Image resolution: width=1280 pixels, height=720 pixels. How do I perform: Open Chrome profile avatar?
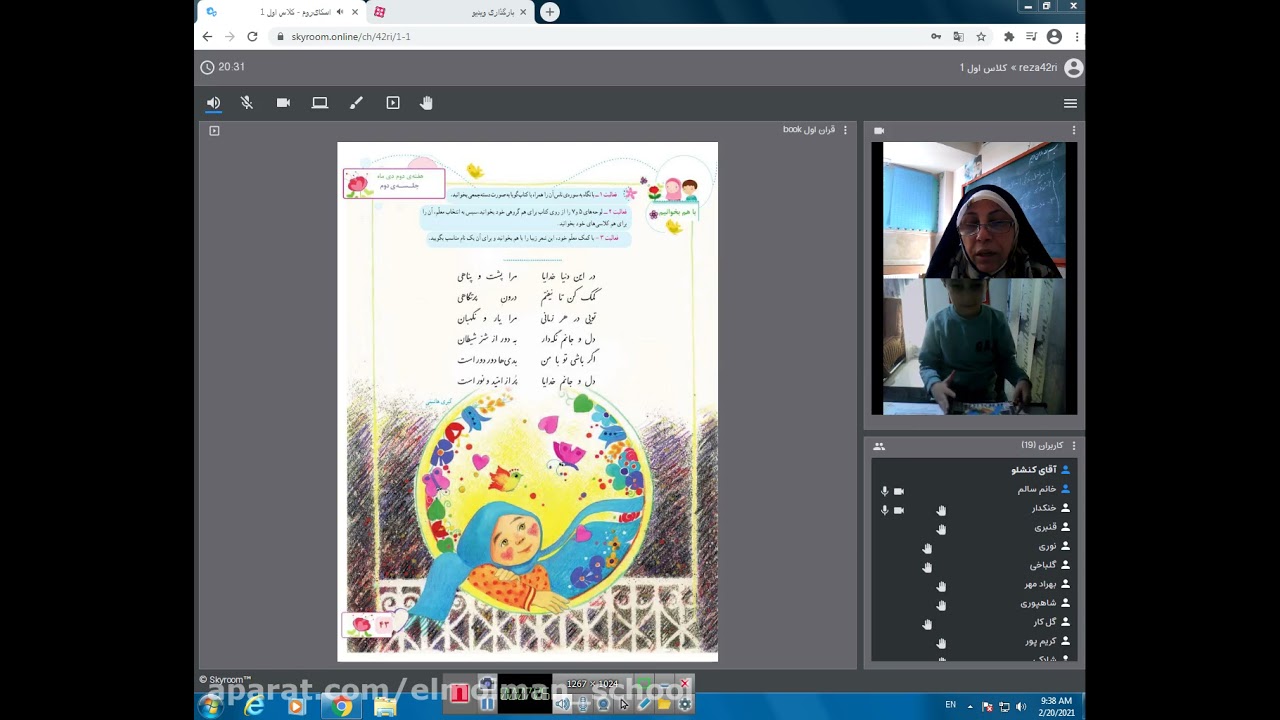[1054, 36]
